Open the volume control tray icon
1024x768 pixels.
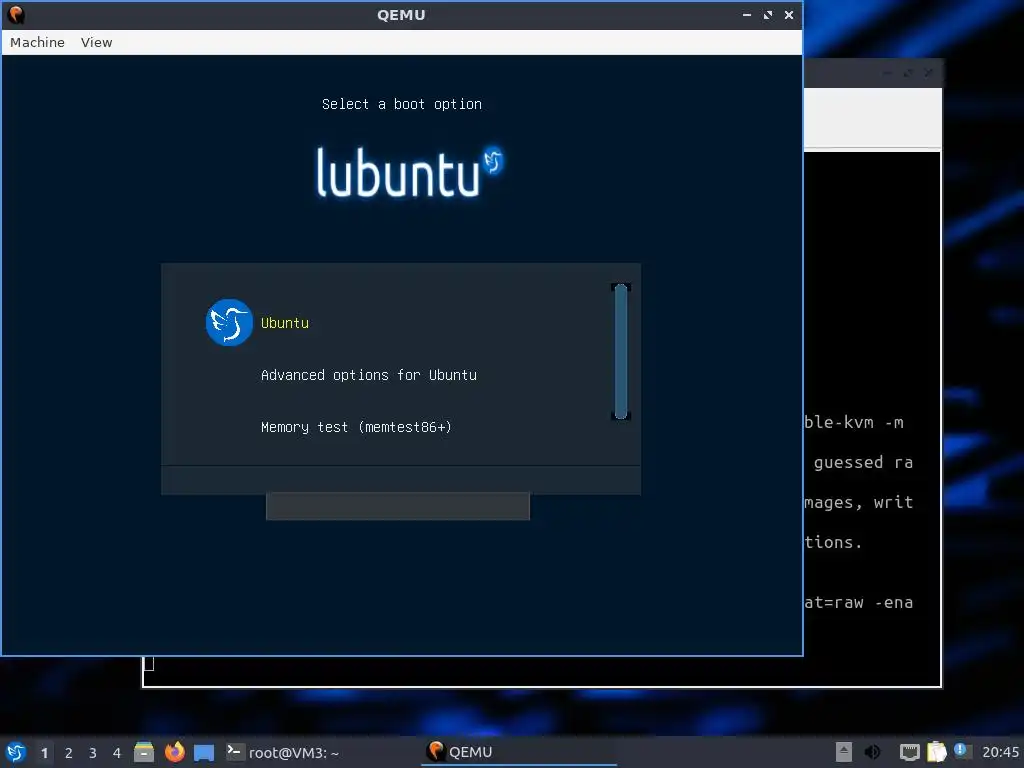pyautogui.click(x=872, y=752)
